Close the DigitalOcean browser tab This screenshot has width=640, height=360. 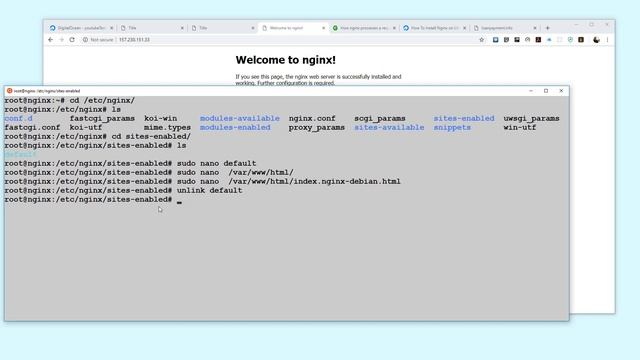111,28
